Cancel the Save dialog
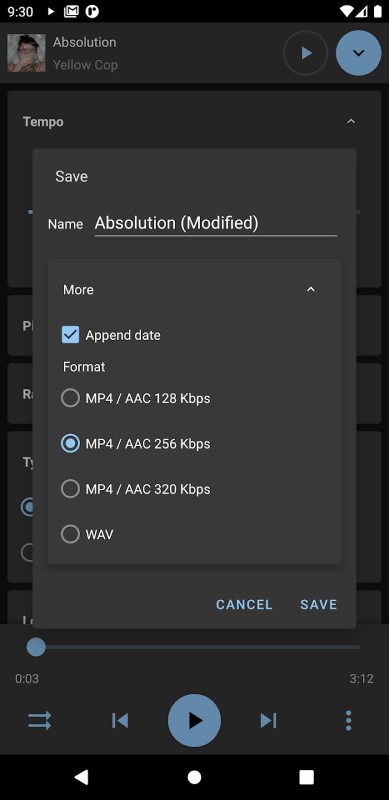This screenshot has width=389, height=800. pyautogui.click(x=244, y=605)
